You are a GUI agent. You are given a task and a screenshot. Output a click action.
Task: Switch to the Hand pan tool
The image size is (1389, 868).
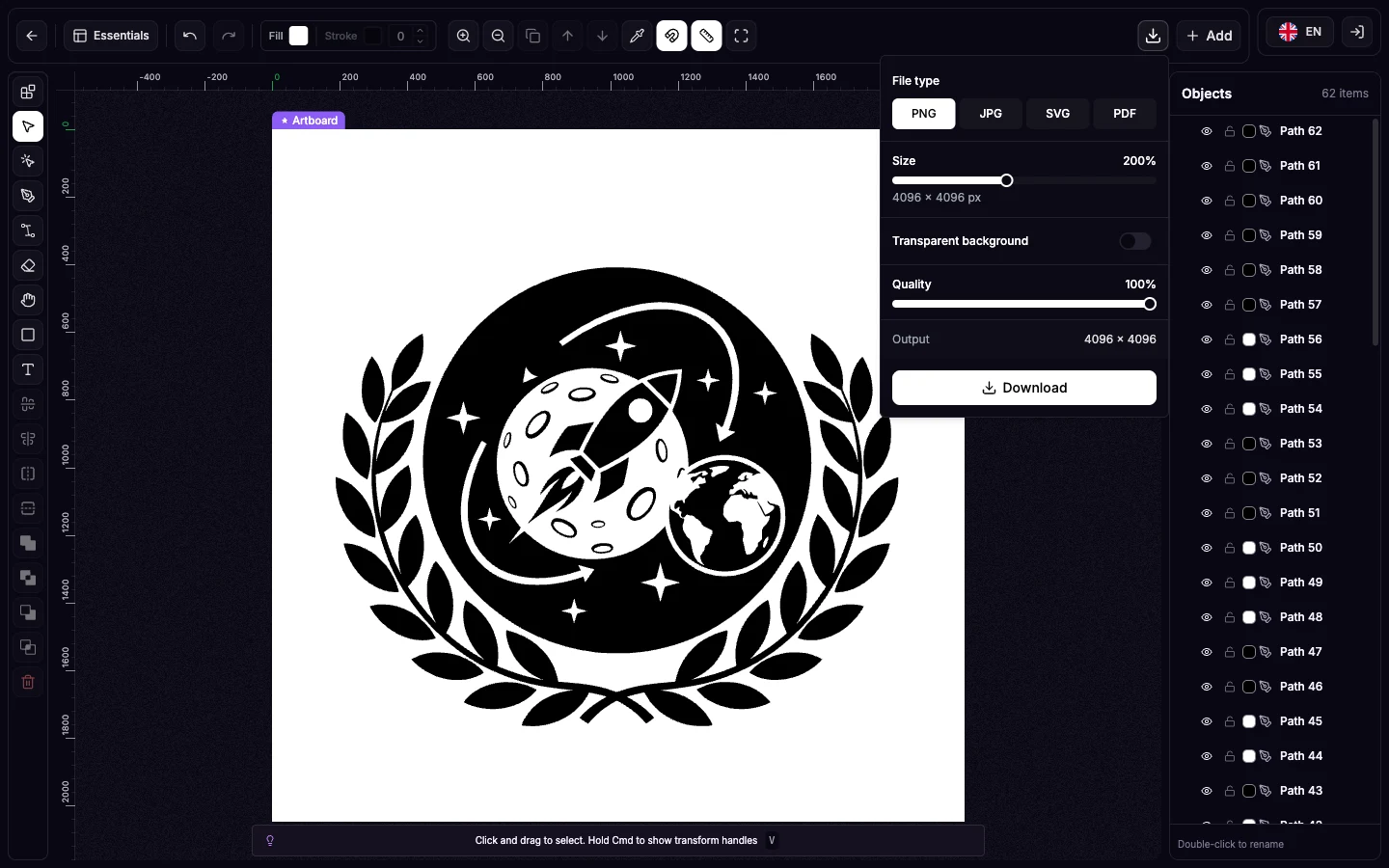(28, 300)
